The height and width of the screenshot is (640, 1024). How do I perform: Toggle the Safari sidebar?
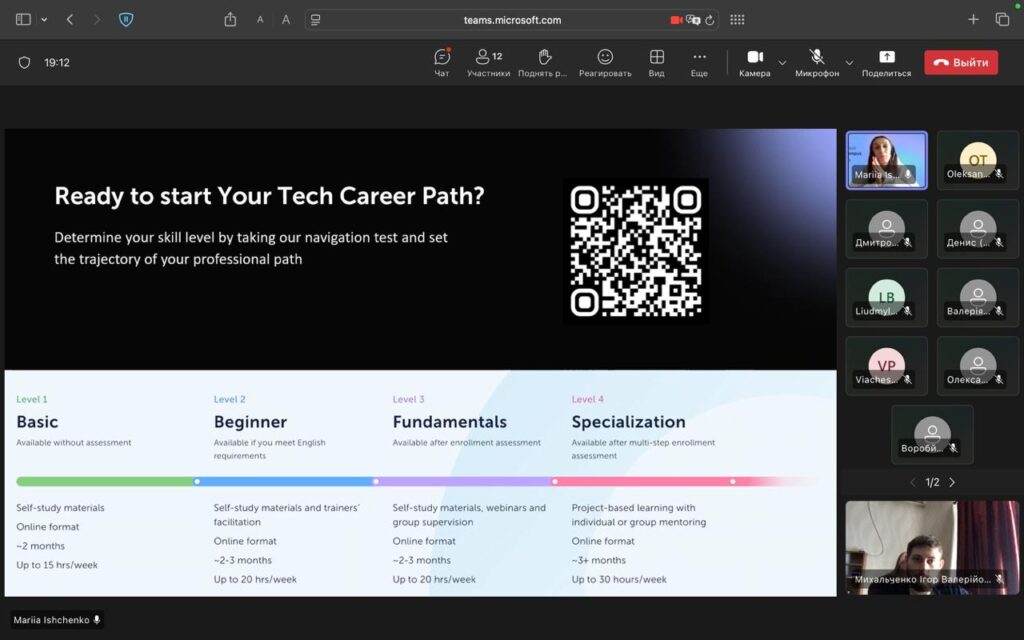point(24,20)
